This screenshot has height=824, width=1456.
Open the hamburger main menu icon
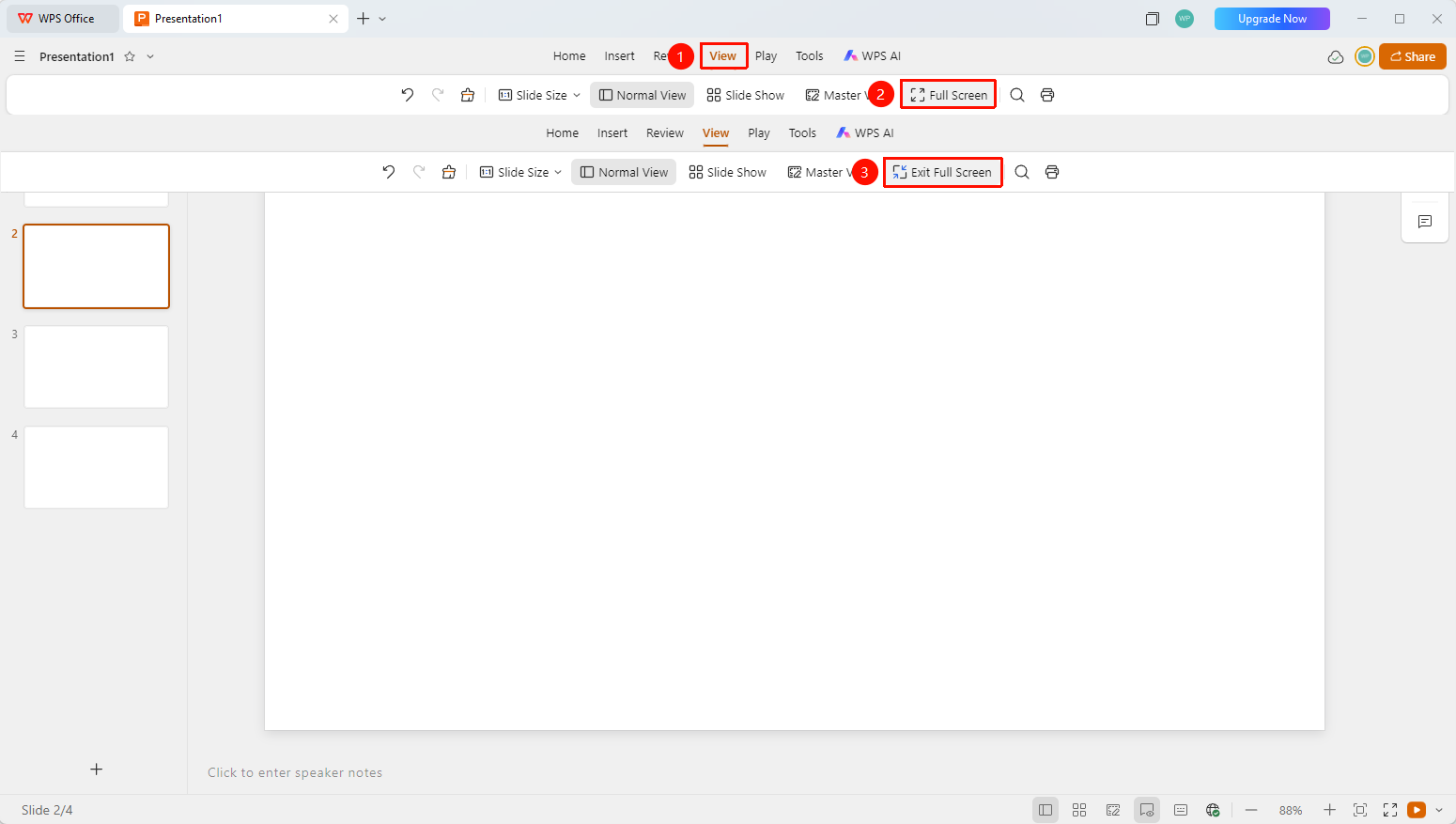coord(20,56)
